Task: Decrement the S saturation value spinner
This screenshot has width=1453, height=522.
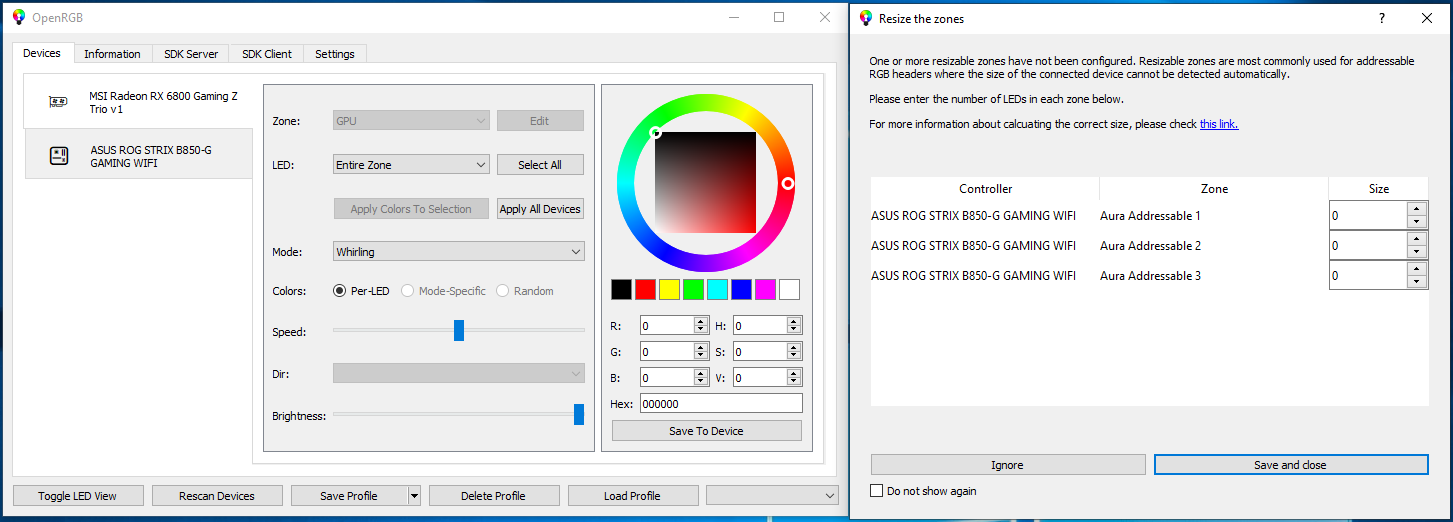Action: (x=794, y=356)
